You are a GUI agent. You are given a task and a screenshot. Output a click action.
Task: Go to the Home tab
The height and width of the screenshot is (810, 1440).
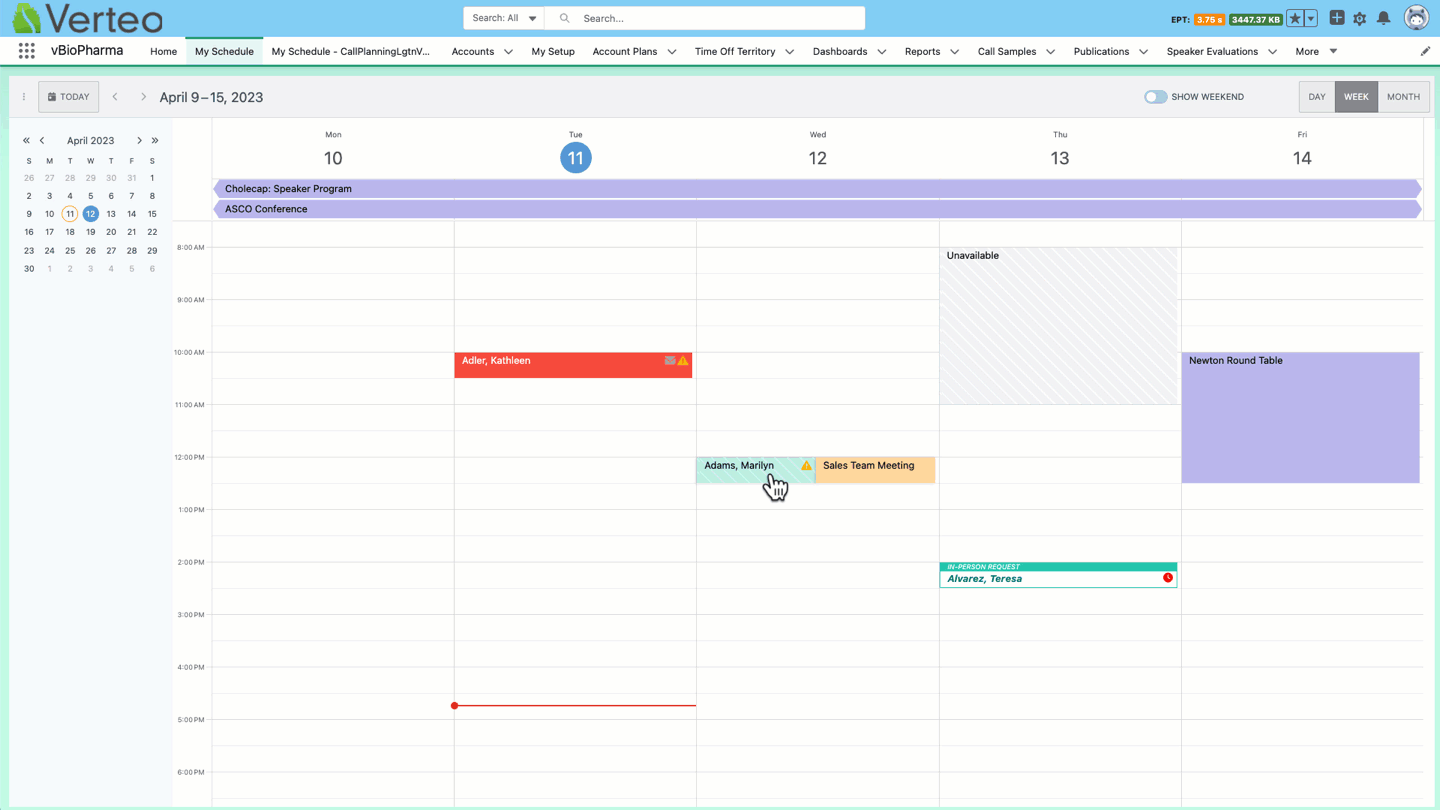163,52
